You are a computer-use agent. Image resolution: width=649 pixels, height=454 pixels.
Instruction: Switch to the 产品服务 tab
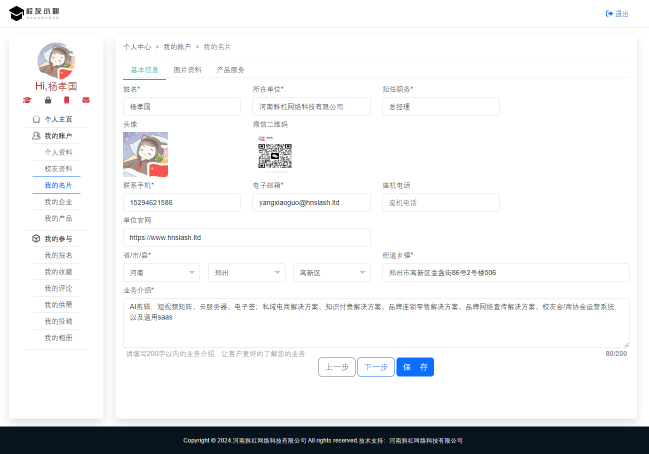coord(231,70)
